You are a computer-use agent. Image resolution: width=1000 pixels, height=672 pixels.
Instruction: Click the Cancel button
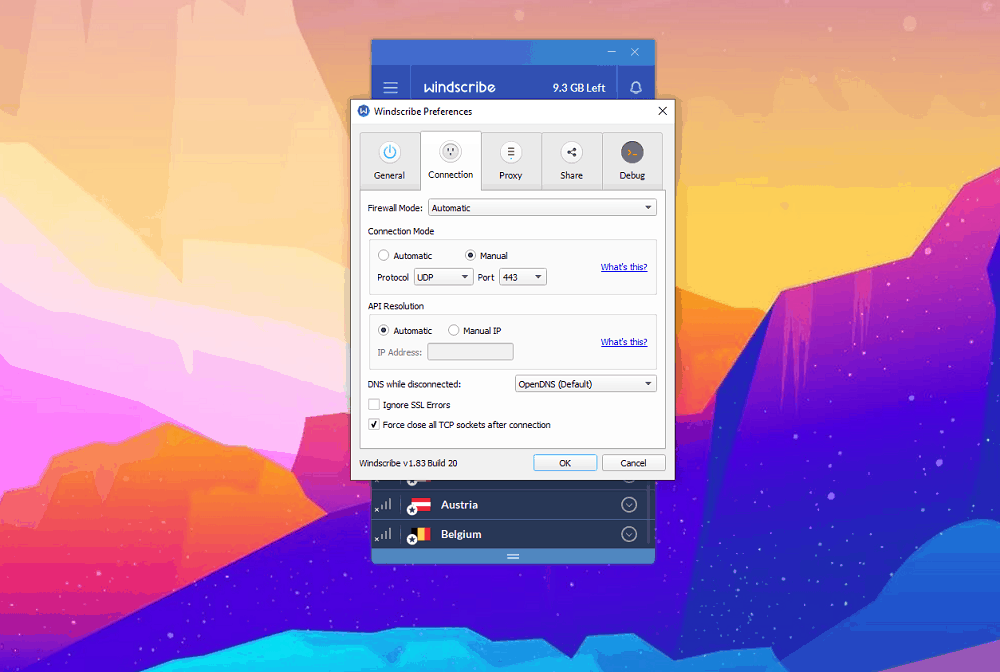pyautogui.click(x=633, y=463)
